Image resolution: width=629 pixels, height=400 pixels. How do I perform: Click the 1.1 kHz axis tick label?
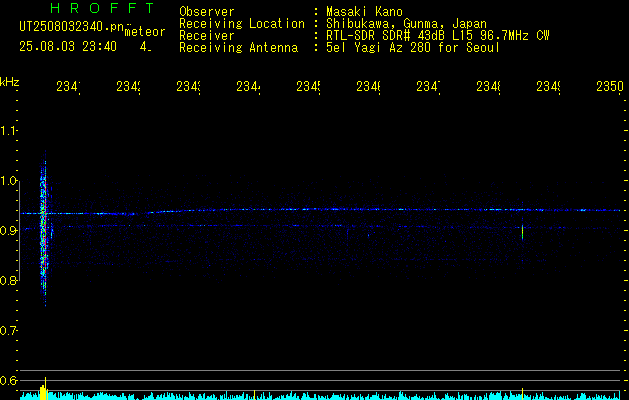pos(8,130)
